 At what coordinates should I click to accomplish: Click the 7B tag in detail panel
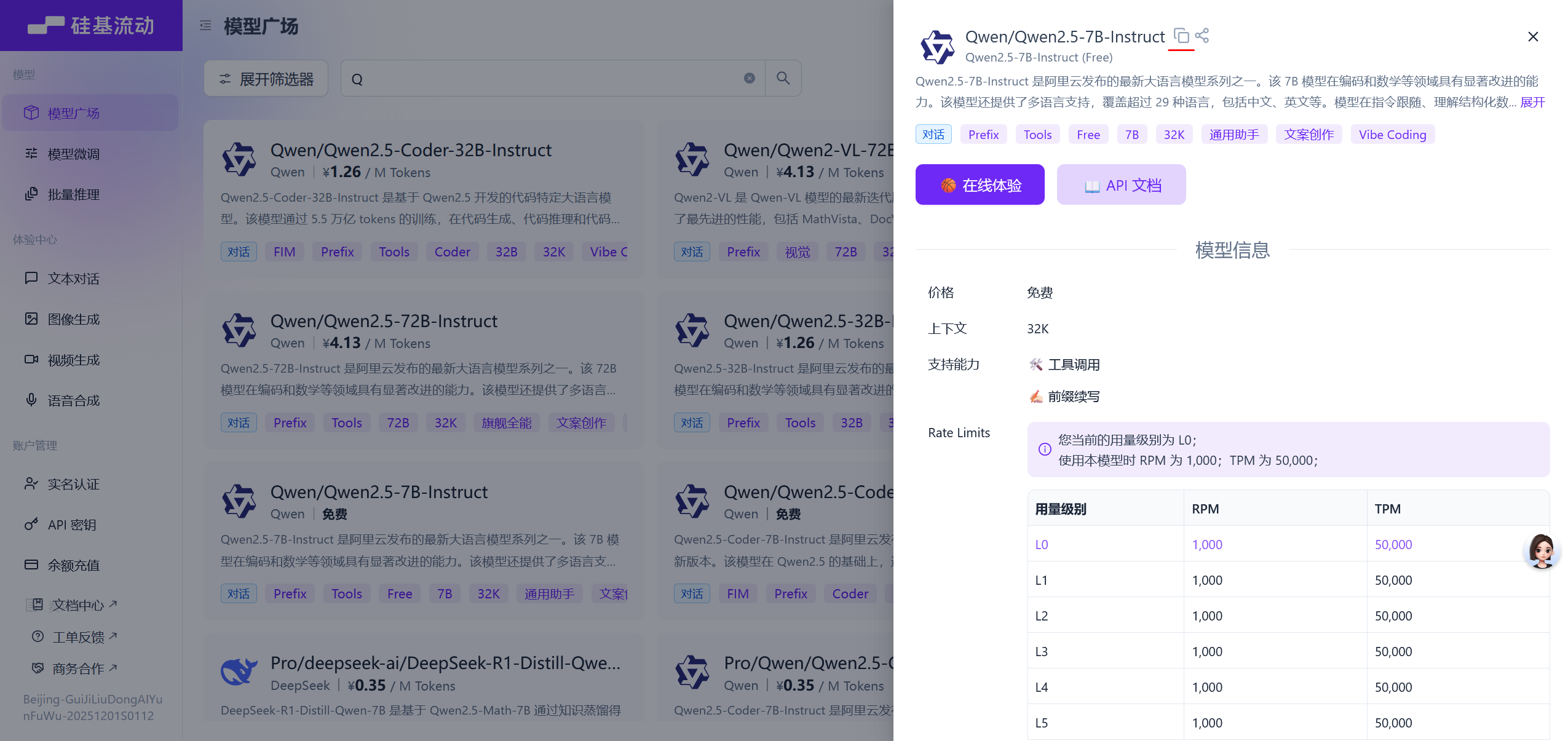(x=1132, y=135)
